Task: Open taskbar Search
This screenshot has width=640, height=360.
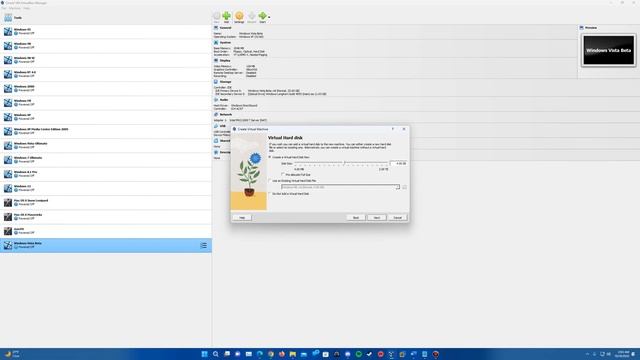Action: point(216,354)
